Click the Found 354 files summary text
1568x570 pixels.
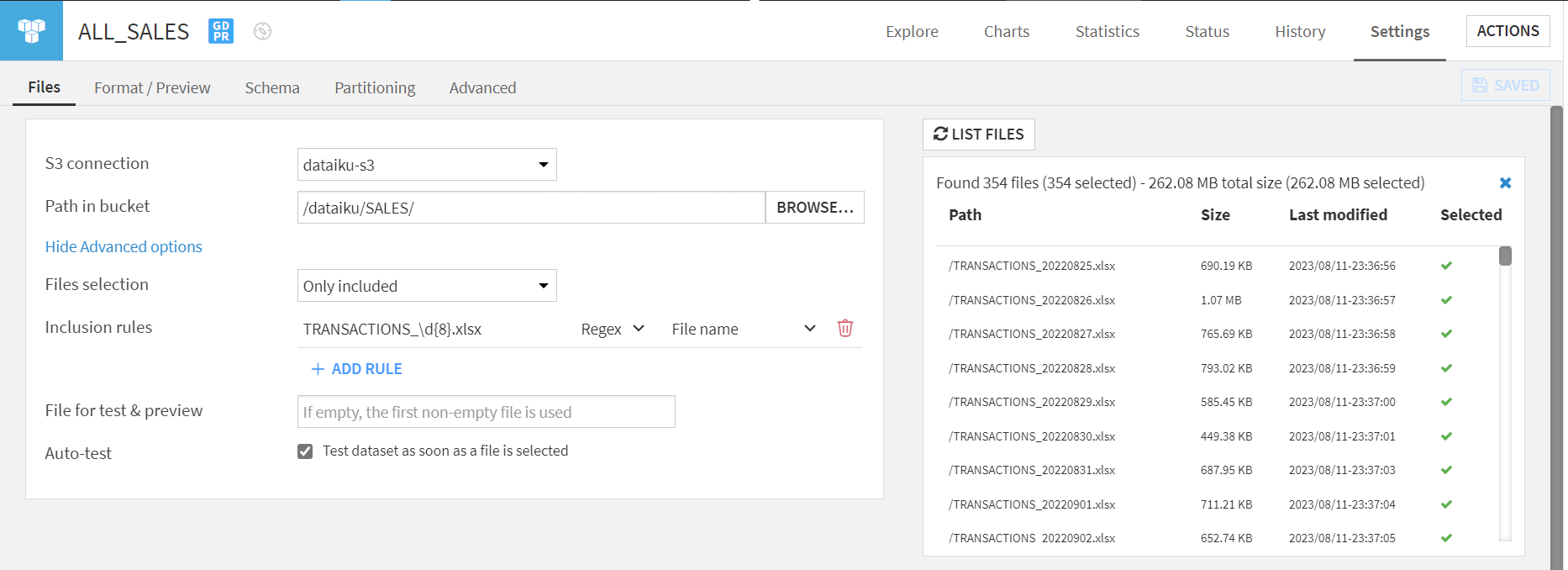pyautogui.click(x=1180, y=182)
